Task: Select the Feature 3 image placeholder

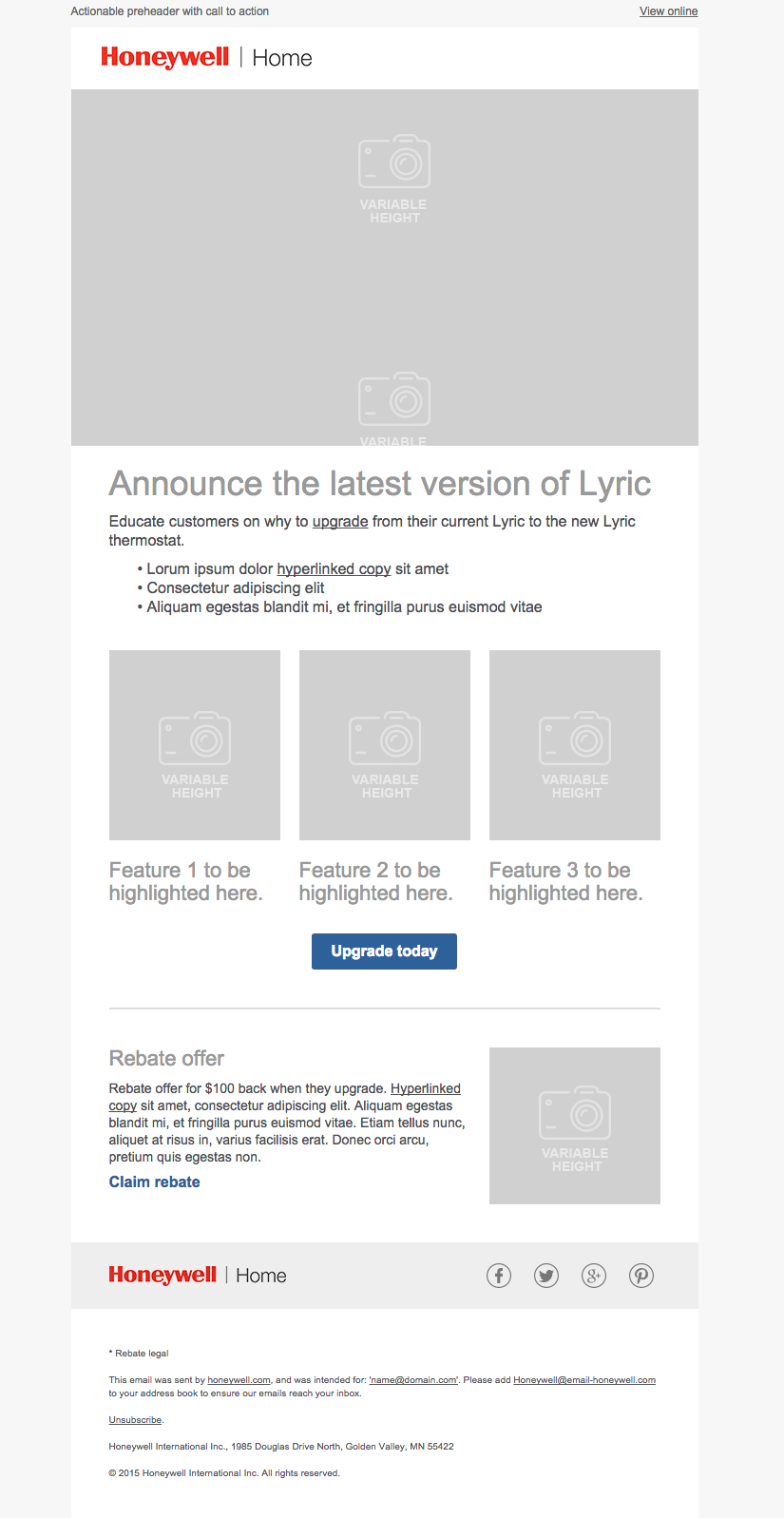Action: 575,745
